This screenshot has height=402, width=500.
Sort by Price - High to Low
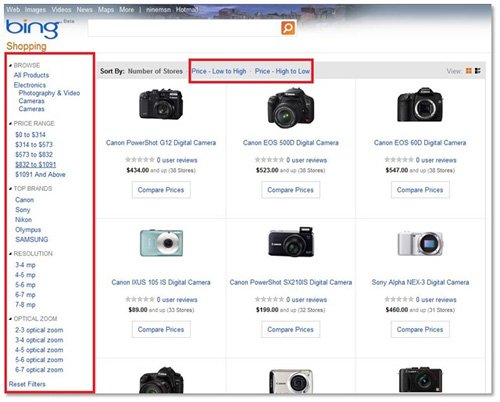pyautogui.click(x=282, y=71)
